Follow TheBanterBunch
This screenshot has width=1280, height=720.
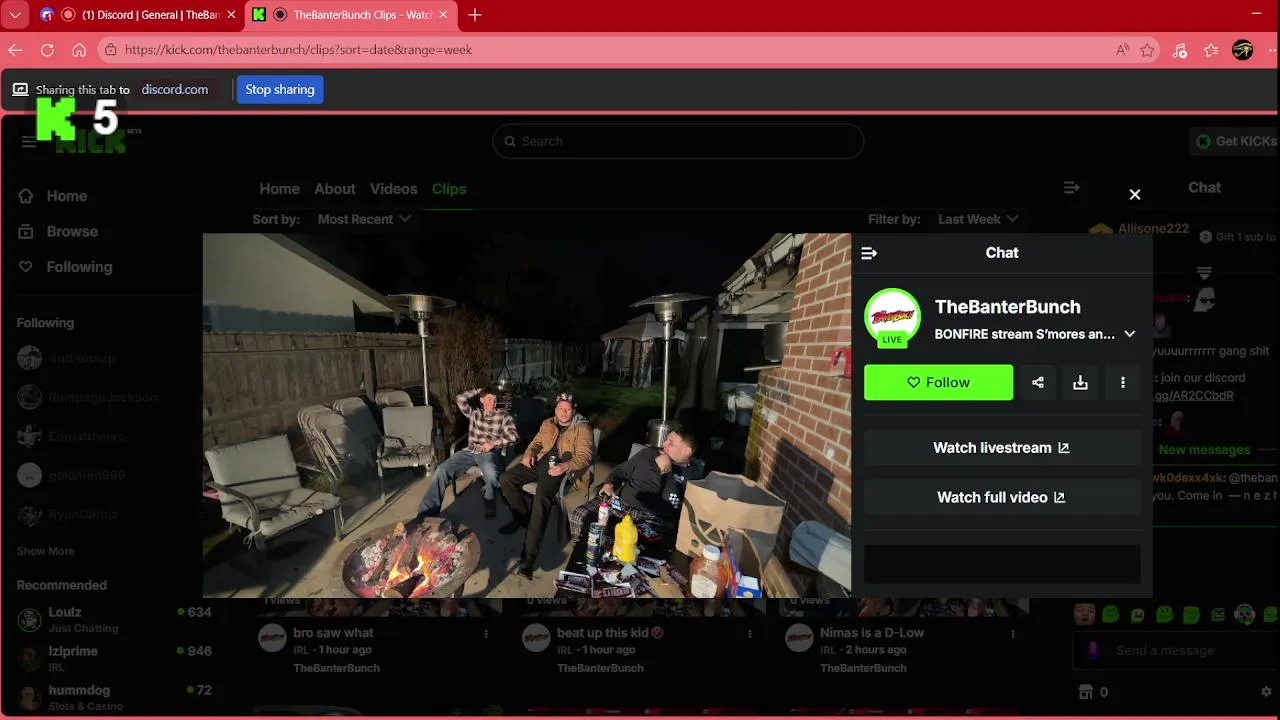coord(938,382)
